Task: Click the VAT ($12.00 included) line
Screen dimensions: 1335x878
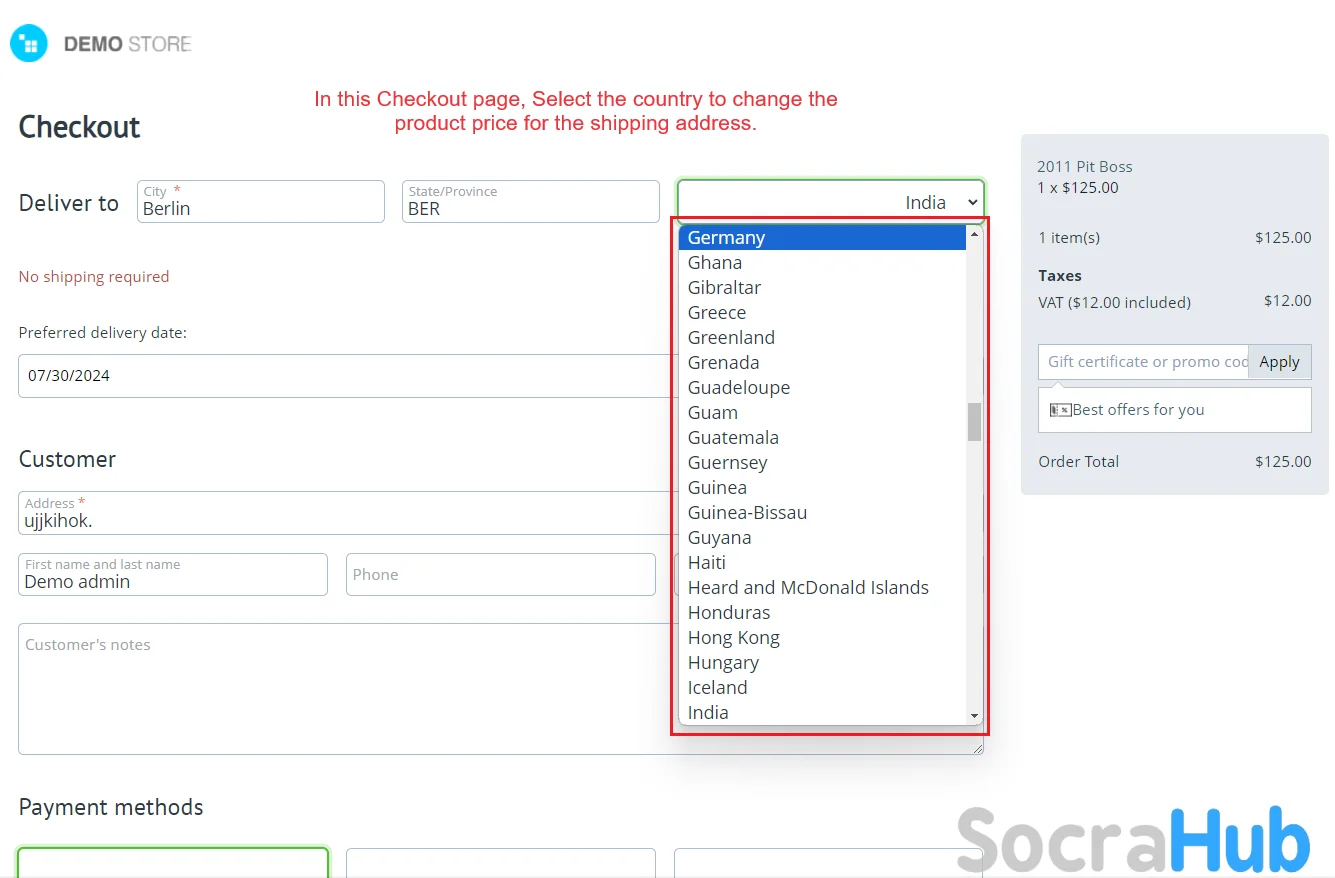Action: (x=1115, y=302)
